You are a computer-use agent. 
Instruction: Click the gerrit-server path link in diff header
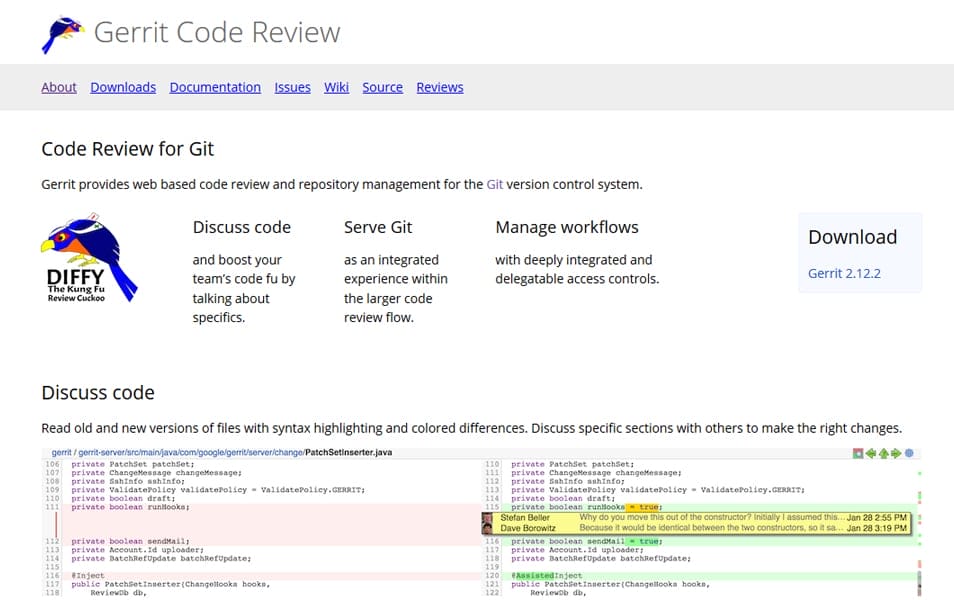[190, 453]
